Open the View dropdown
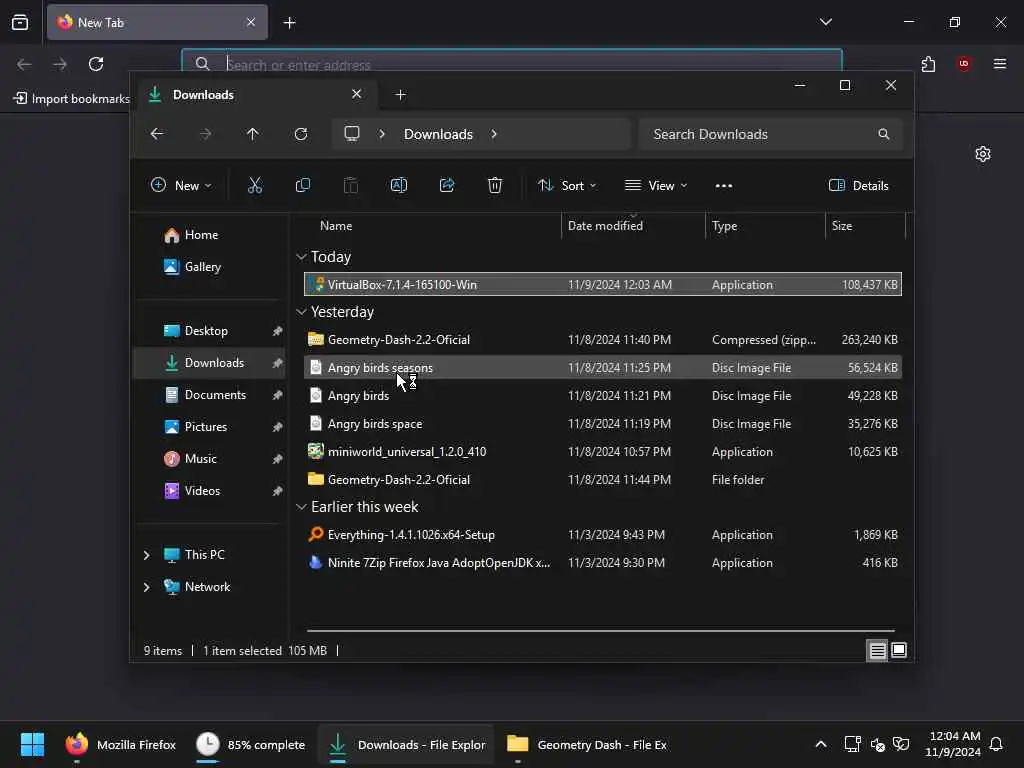1024x768 pixels. point(656,185)
